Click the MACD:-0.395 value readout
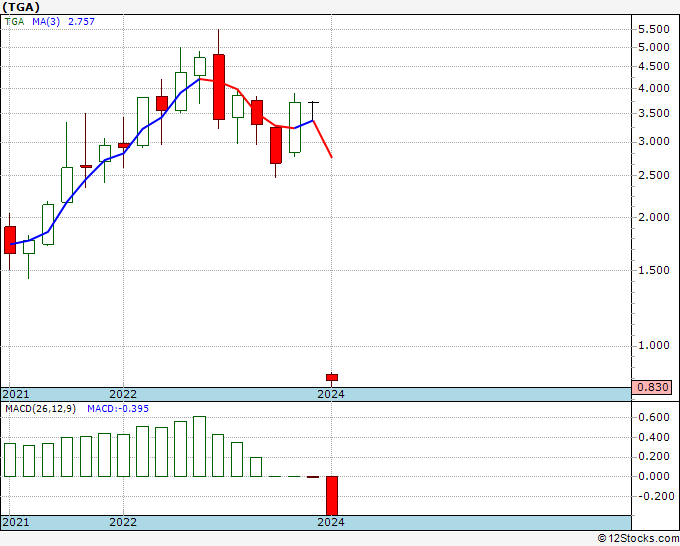The width and height of the screenshot is (680, 546). [118, 409]
